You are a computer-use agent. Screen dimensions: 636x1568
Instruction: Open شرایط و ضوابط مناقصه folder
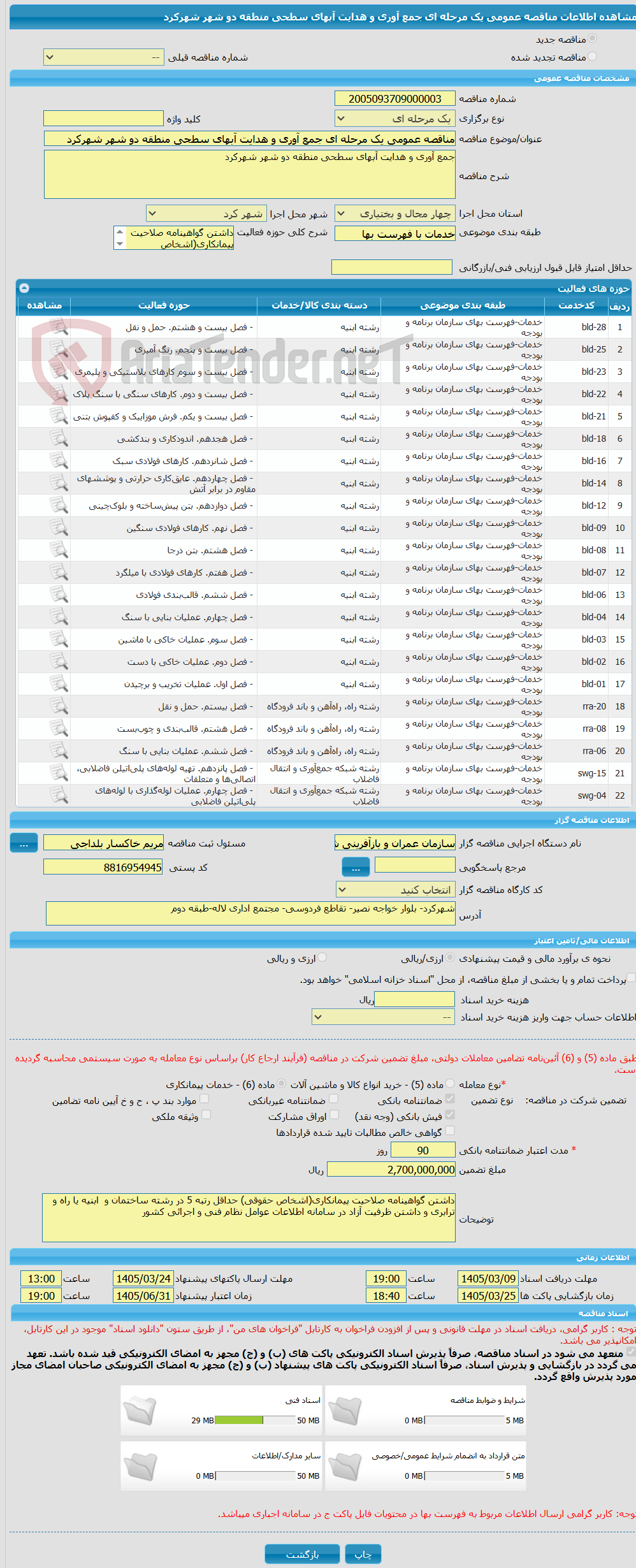pos(345,1411)
